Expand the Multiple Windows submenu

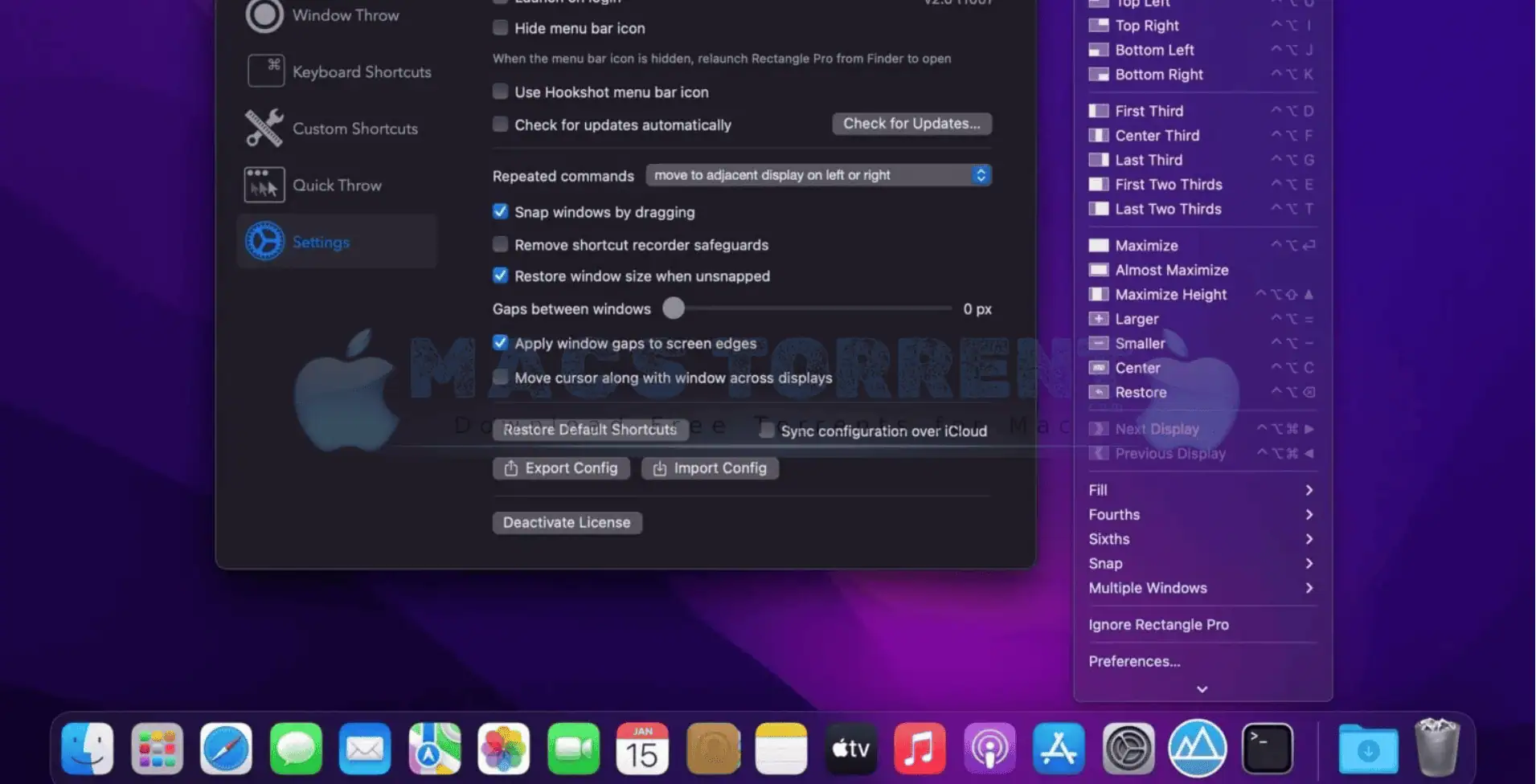point(1202,588)
